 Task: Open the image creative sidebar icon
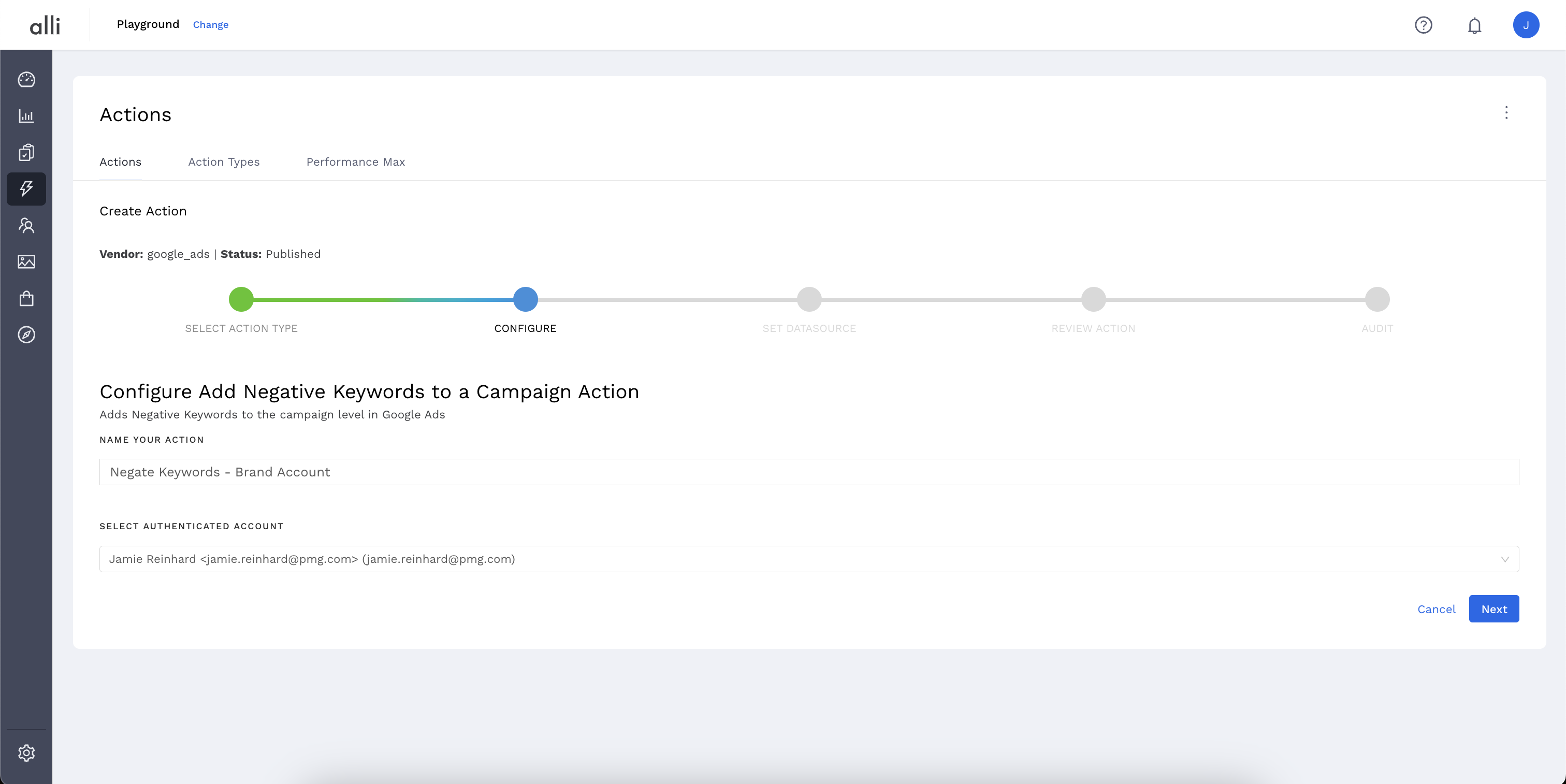[x=26, y=262]
